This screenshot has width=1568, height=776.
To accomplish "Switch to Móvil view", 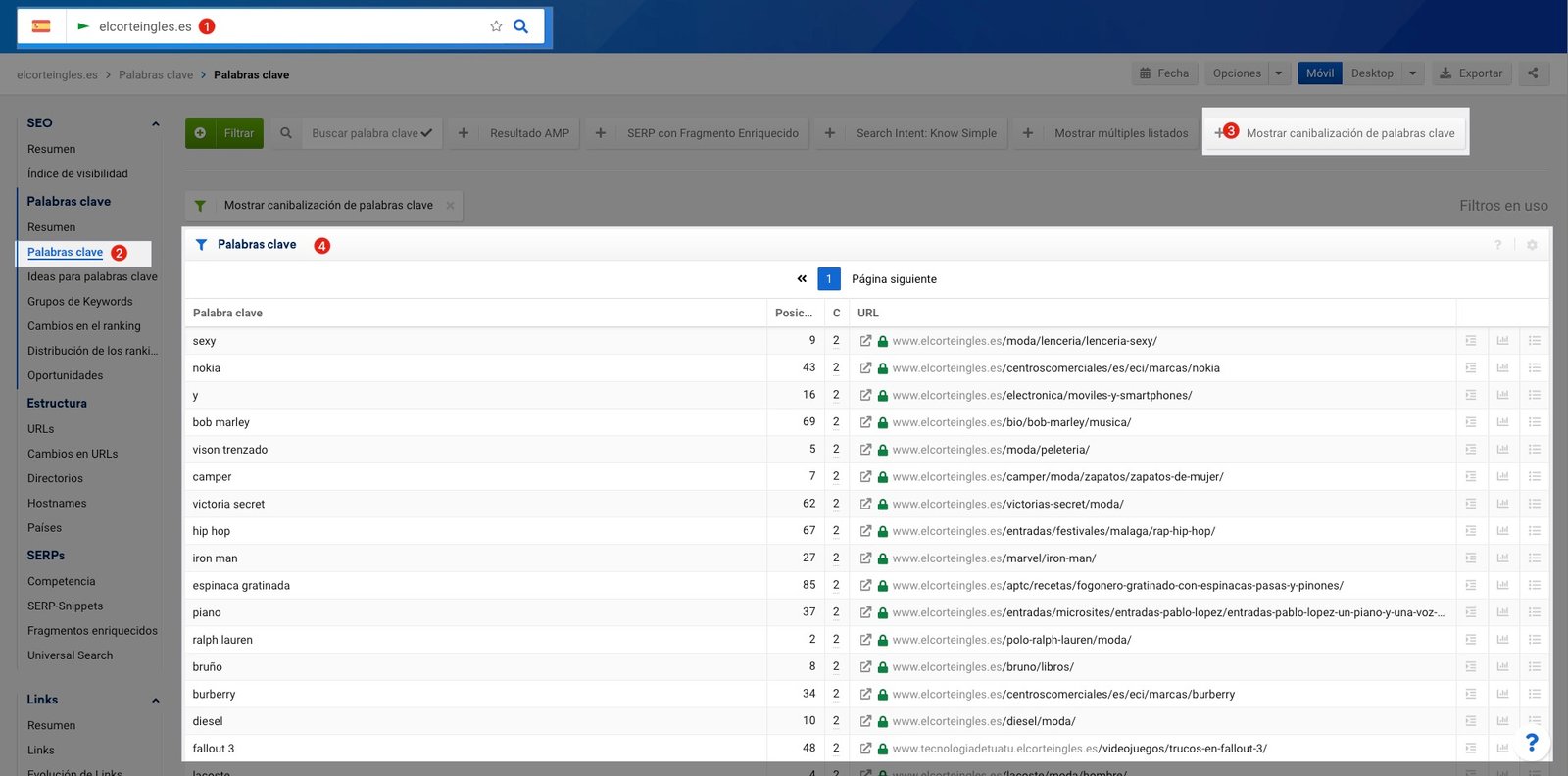I will pos(1320,73).
